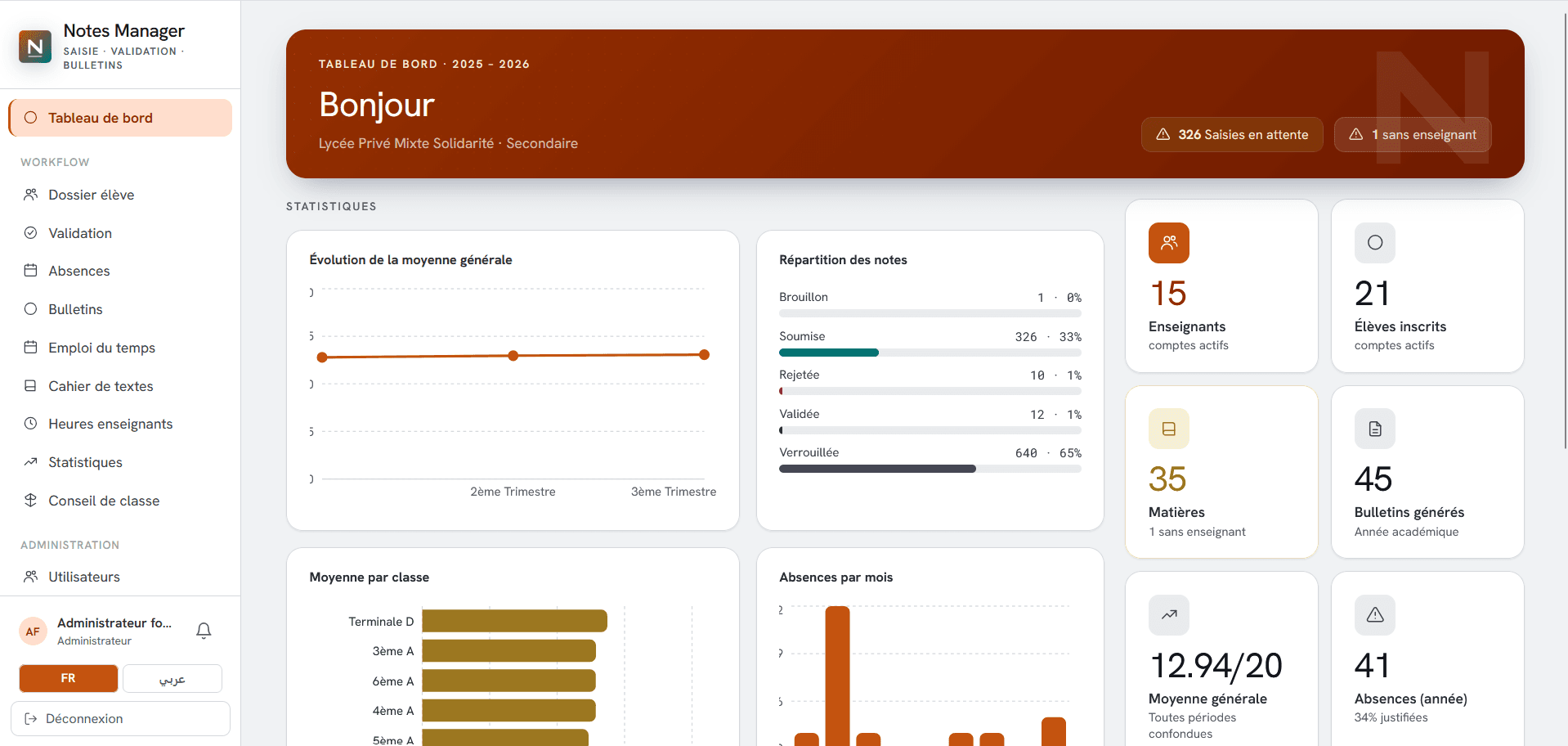Switch language to Arabic عربي
This screenshot has width=1568, height=746.
[x=172, y=678]
